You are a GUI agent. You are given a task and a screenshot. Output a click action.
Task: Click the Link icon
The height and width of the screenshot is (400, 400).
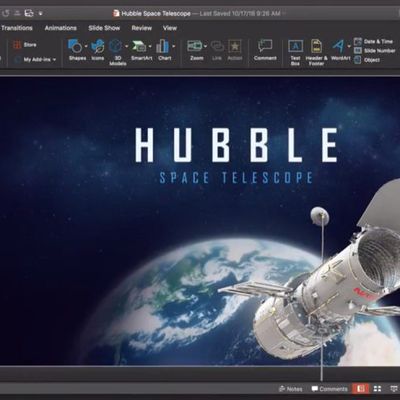(217, 46)
